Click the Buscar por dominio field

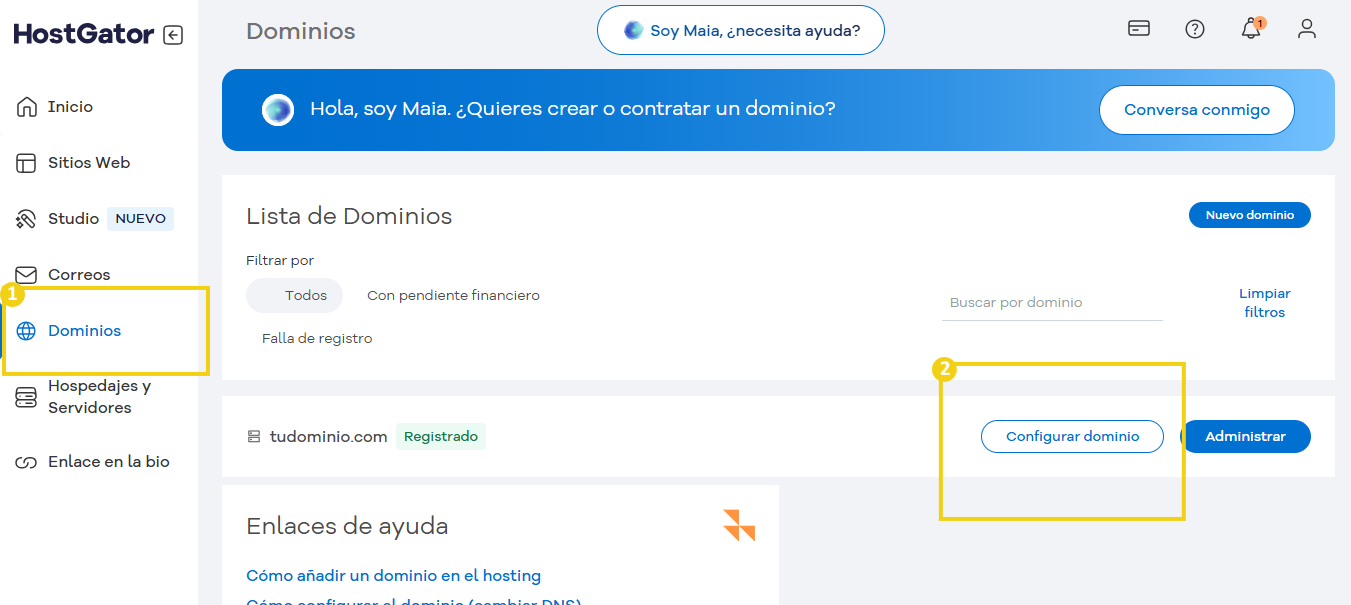click(x=1052, y=302)
